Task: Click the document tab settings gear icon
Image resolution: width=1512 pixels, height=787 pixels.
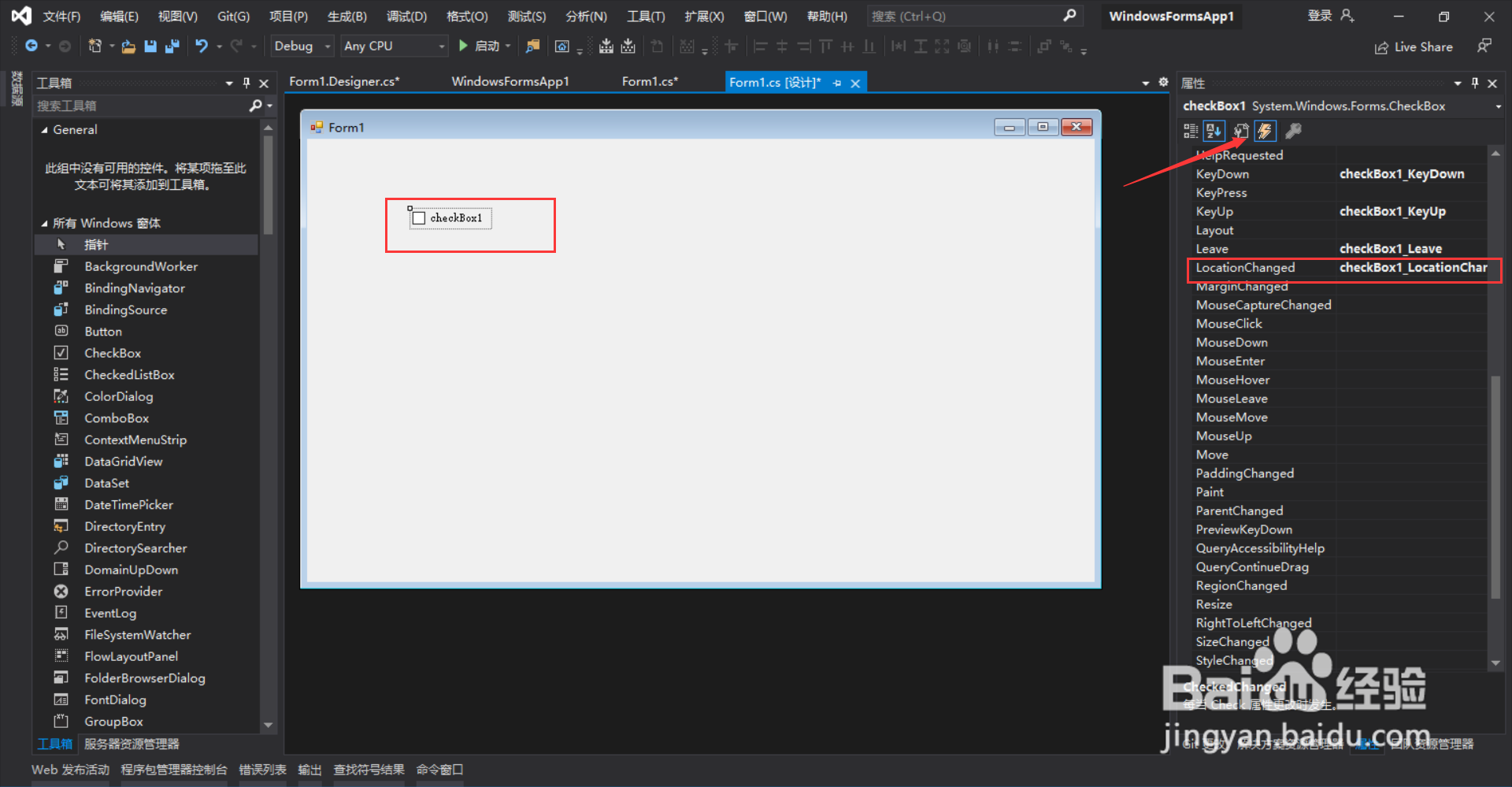Action: click(1163, 82)
